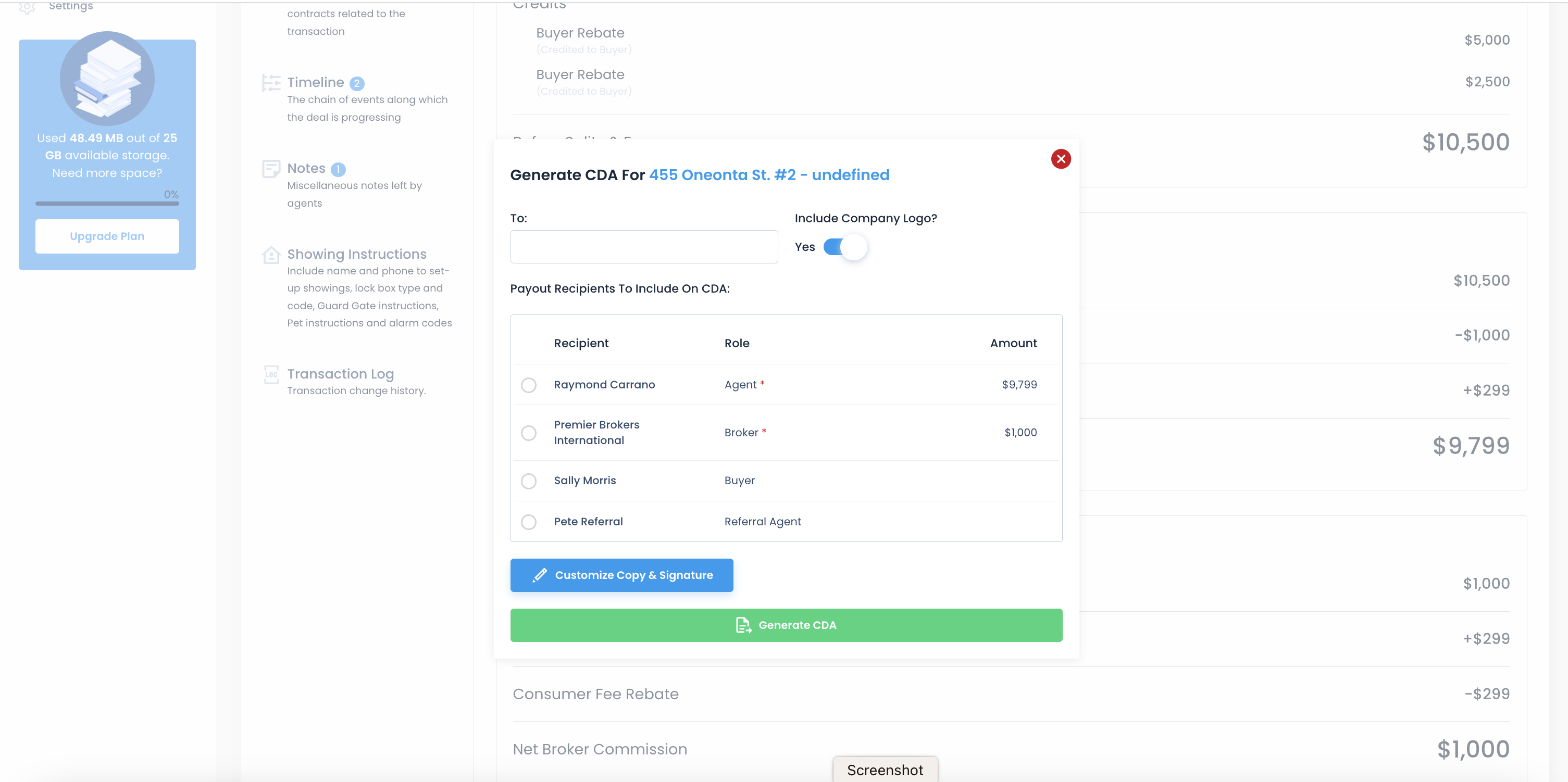Click the Transaction Log icon
Image resolution: width=1568 pixels, height=782 pixels.
point(271,374)
